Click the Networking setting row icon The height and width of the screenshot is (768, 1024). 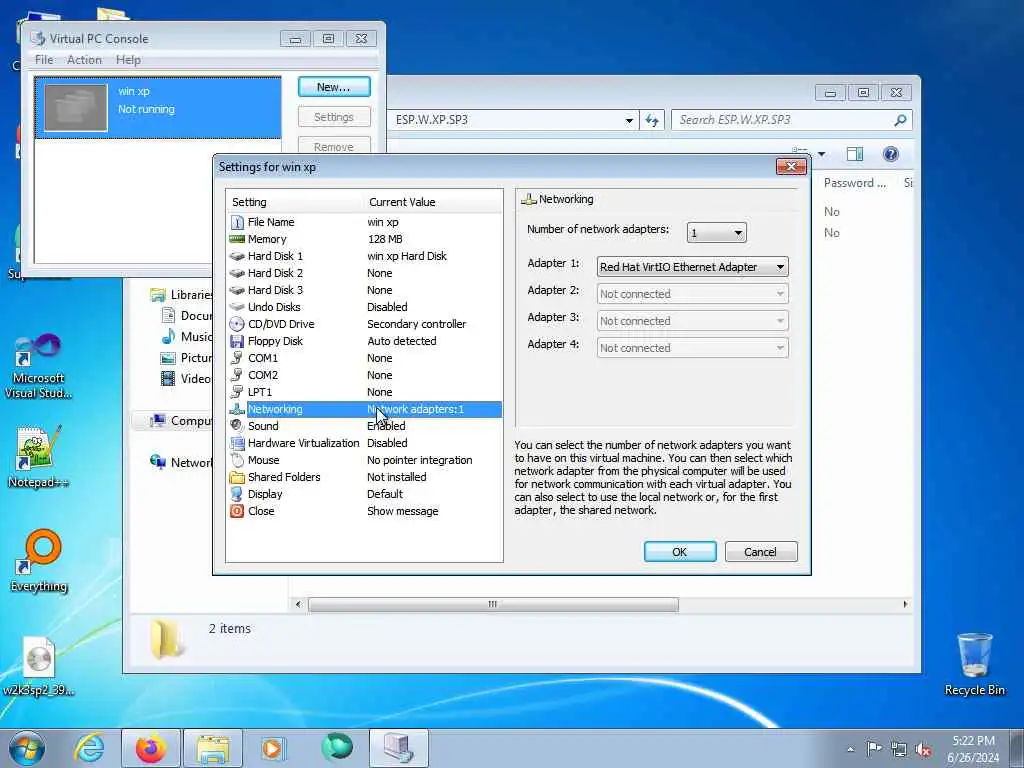coord(237,409)
